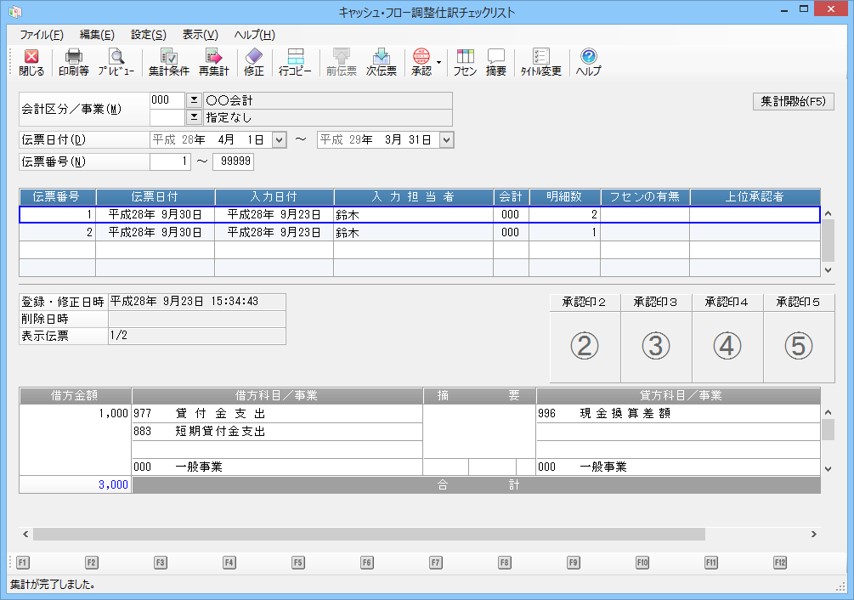The image size is (854, 600).
Task: Click the 閉じる (close) toolbar icon
Action: coord(31,62)
